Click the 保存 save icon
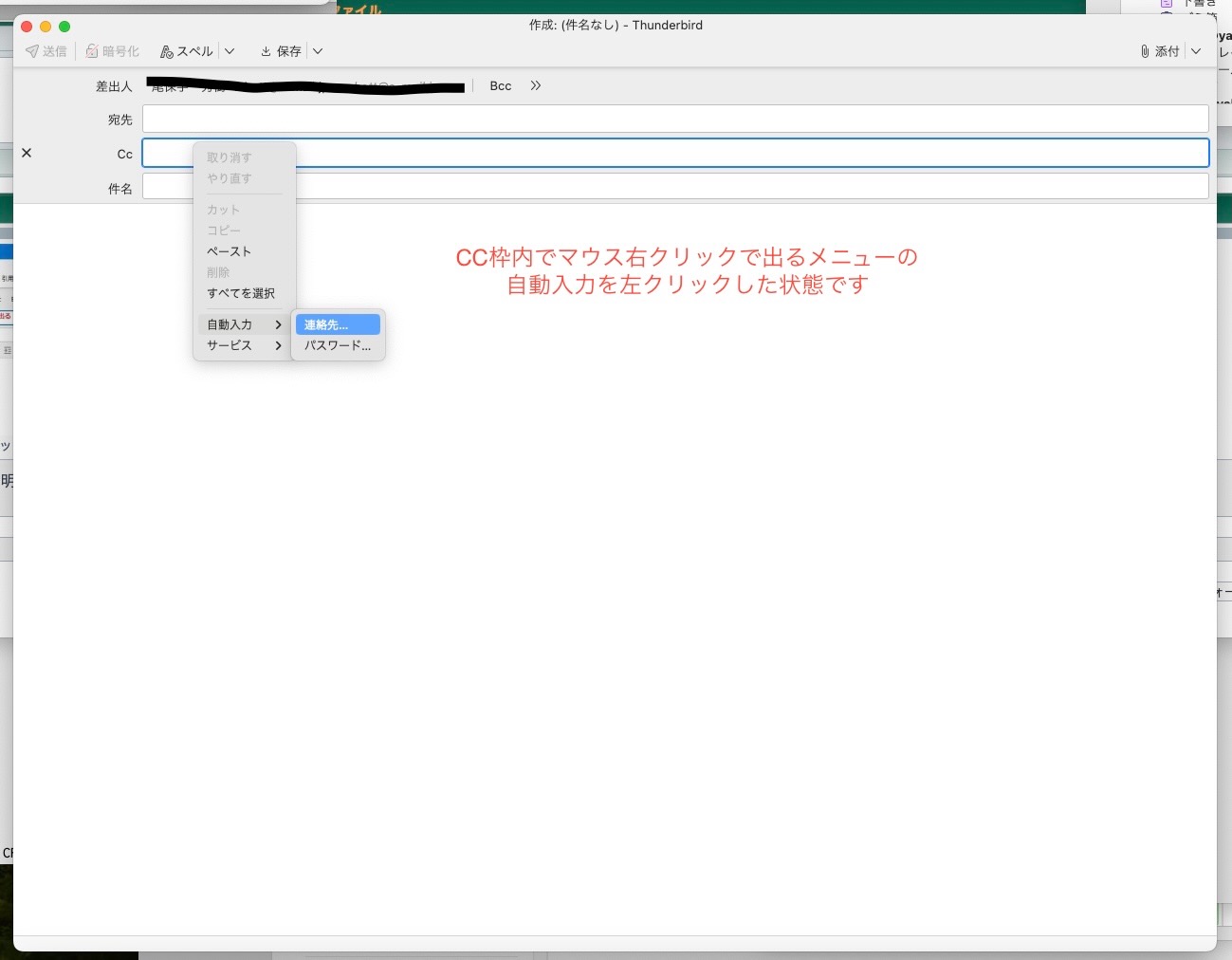The width and height of the screenshot is (1232, 960). point(267,51)
